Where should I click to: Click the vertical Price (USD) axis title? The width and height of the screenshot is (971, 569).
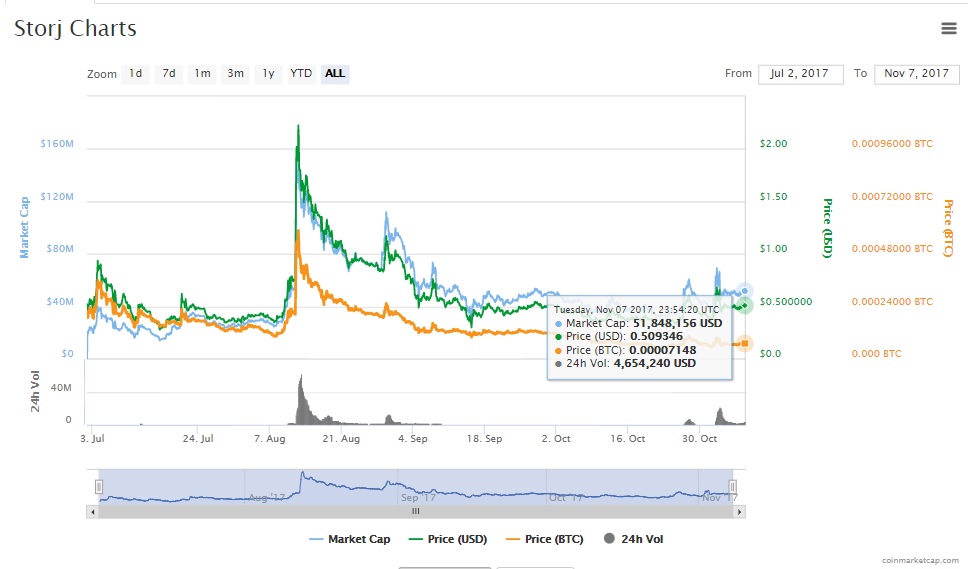coord(827,228)
